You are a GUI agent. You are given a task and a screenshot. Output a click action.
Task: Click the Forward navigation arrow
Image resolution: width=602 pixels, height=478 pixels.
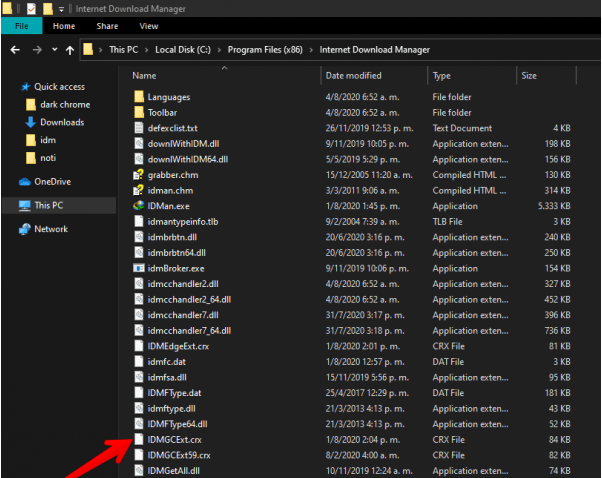[37, 50]
